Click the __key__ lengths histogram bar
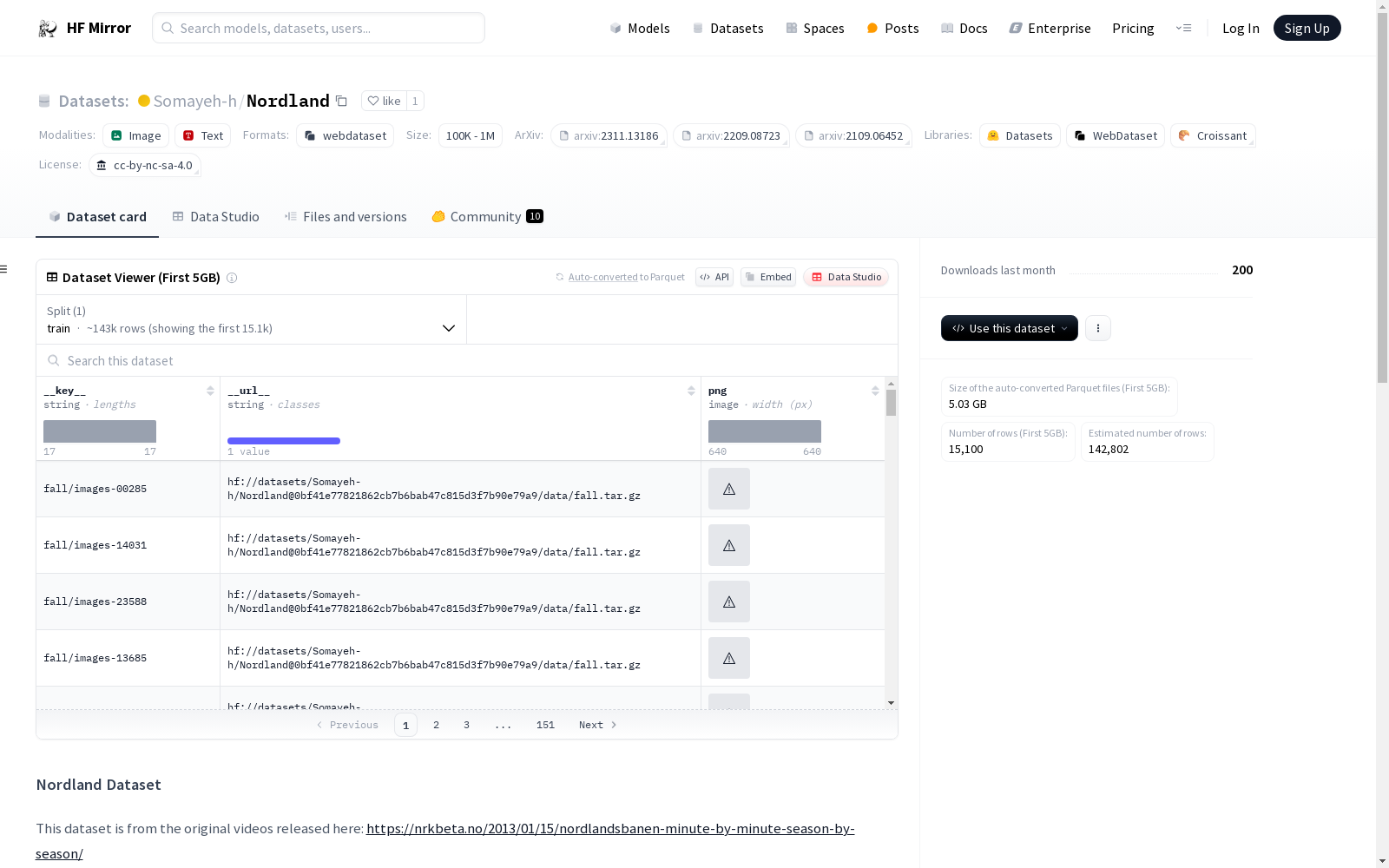Image resolution: width=1389 pixels, height=868 pixels. click(x=100, y=431)
